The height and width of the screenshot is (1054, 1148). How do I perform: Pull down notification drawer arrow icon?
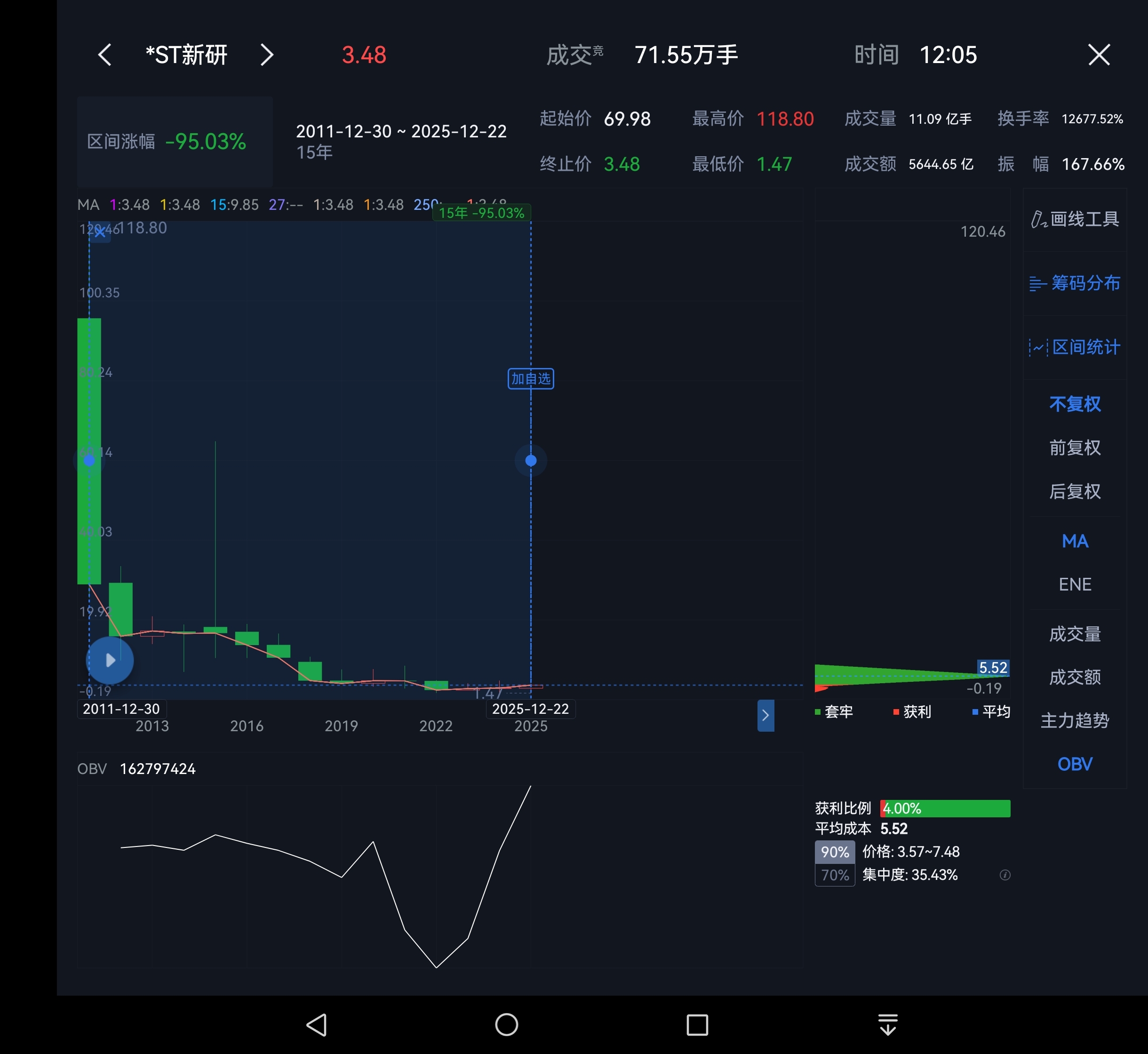tap(887, 1025)
